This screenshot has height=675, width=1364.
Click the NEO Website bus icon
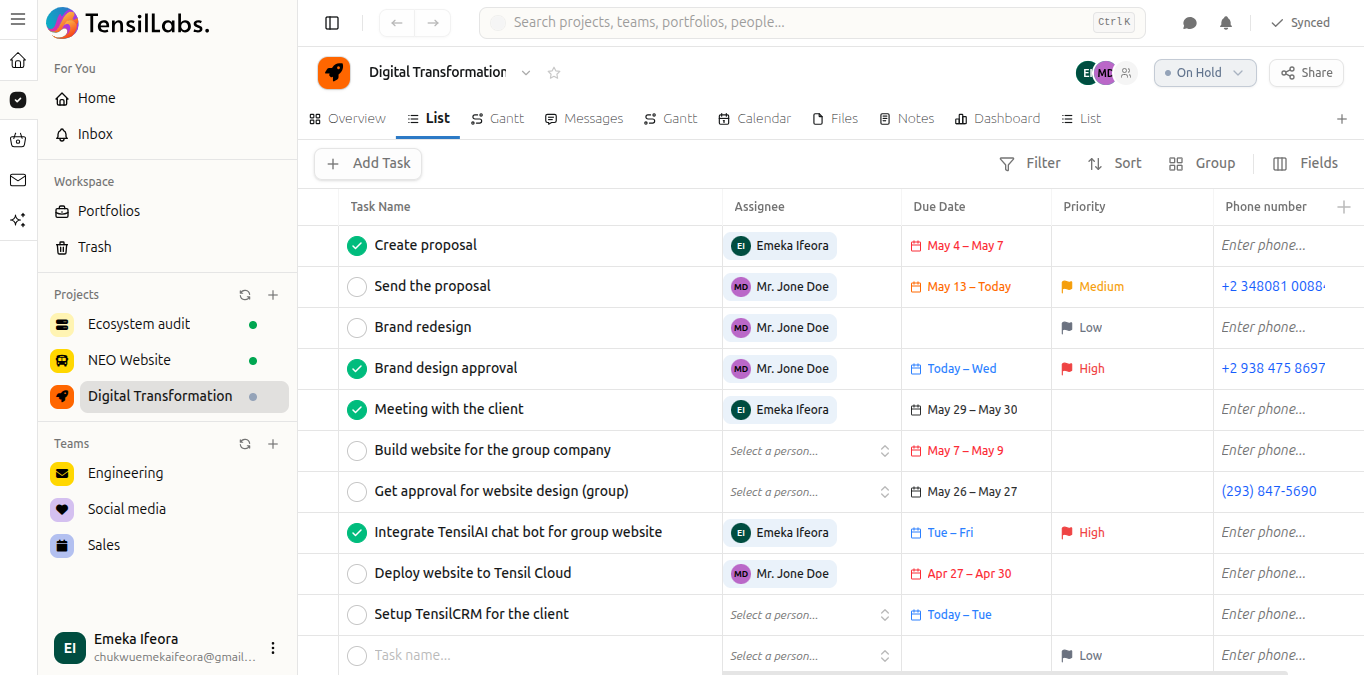click(x=62, y=360)
